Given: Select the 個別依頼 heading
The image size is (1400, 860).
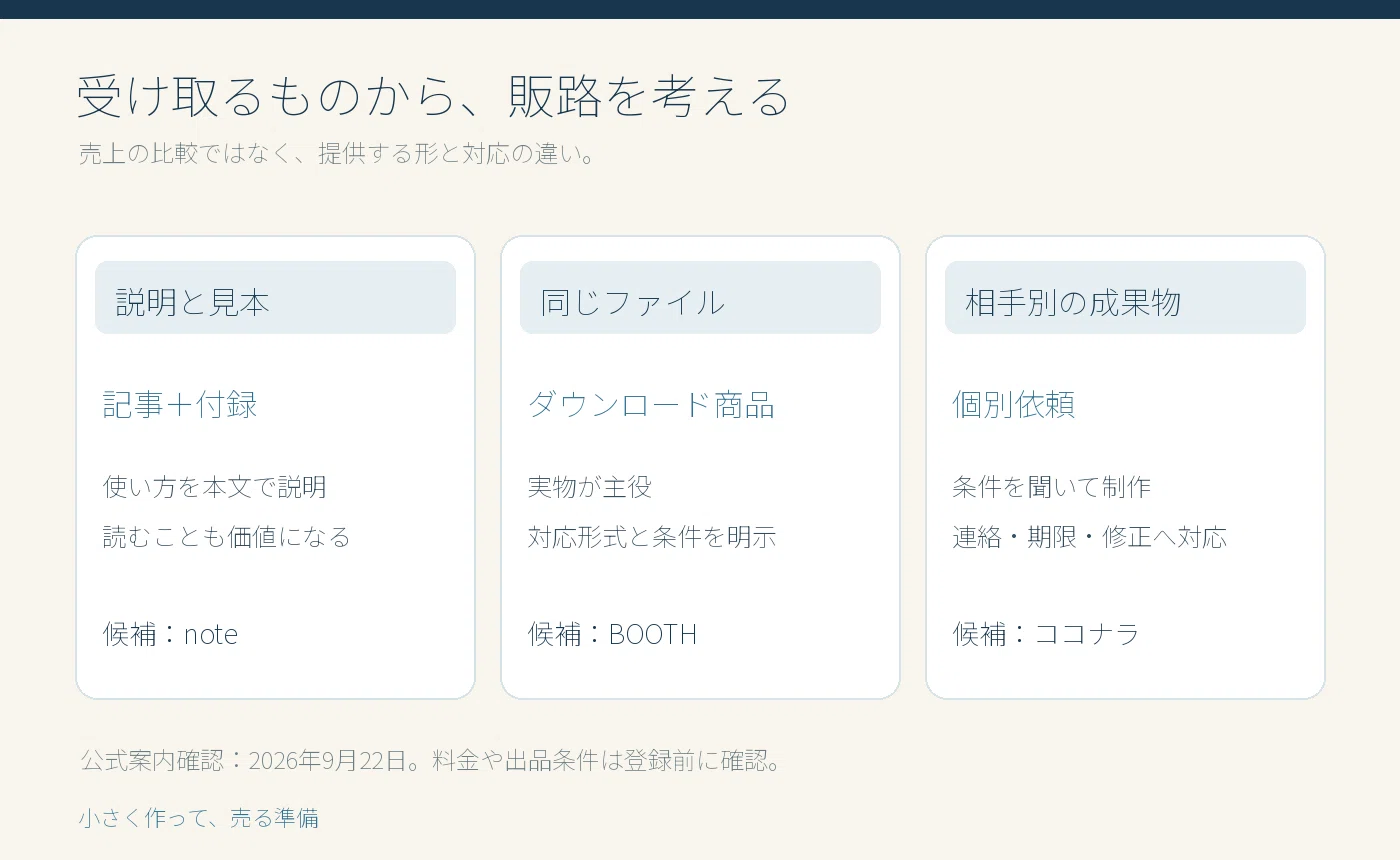Looking at the screenshot, I should (x=1014, y=405).
